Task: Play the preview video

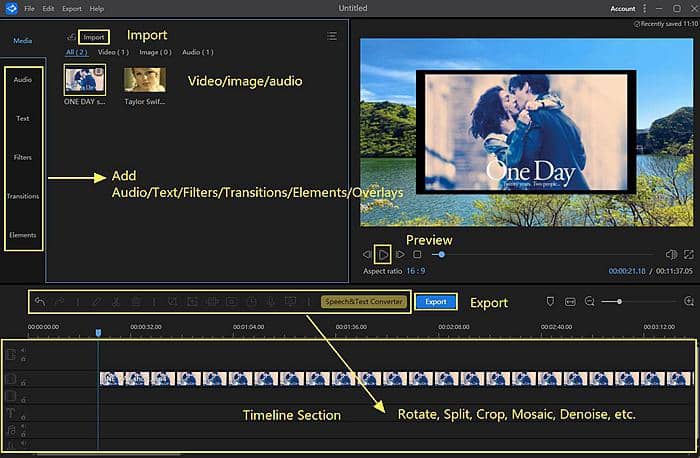Action: 383,254
